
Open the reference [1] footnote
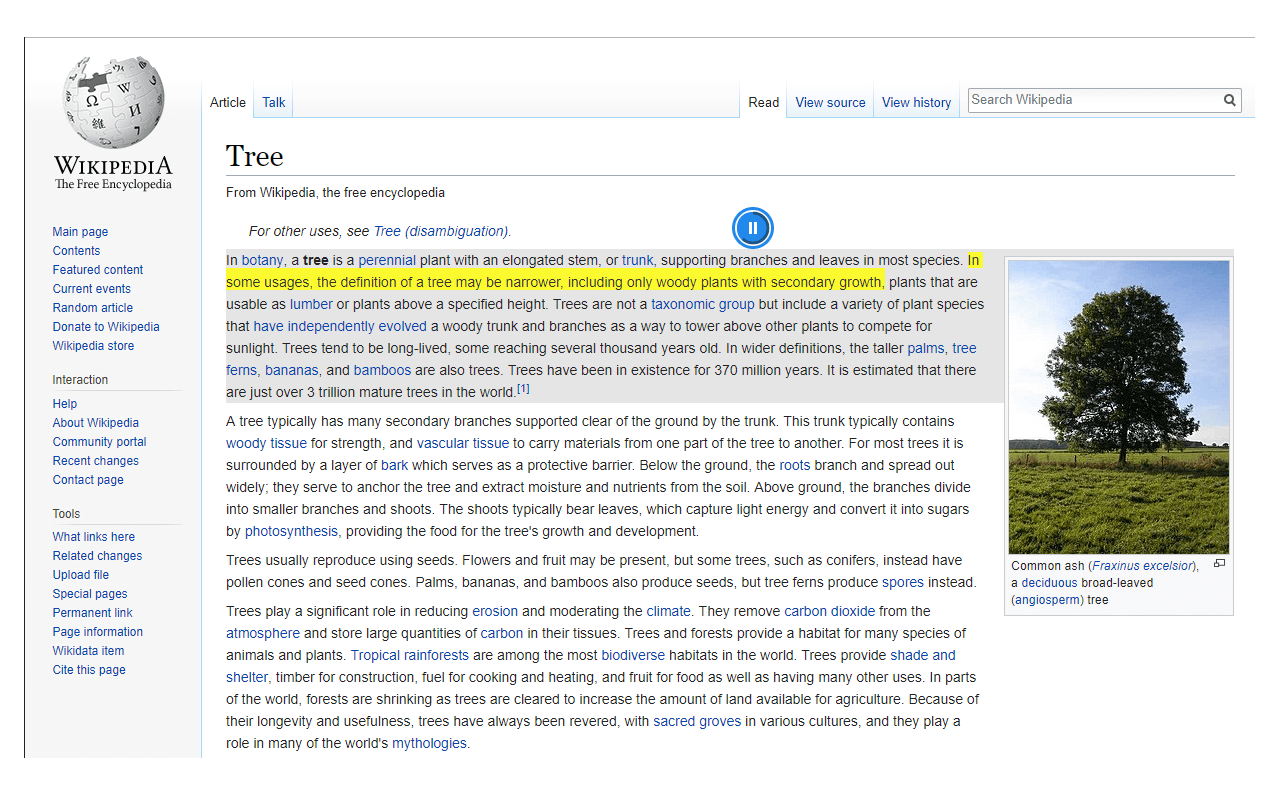click(x=523, y=389)
